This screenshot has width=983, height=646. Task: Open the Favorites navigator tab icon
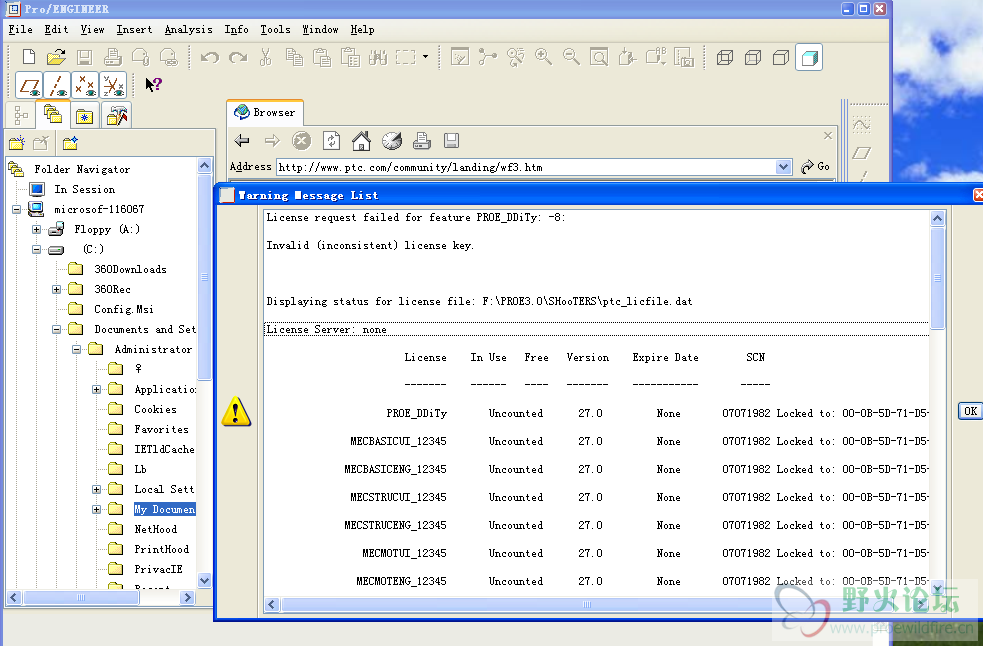click(84, 115)
